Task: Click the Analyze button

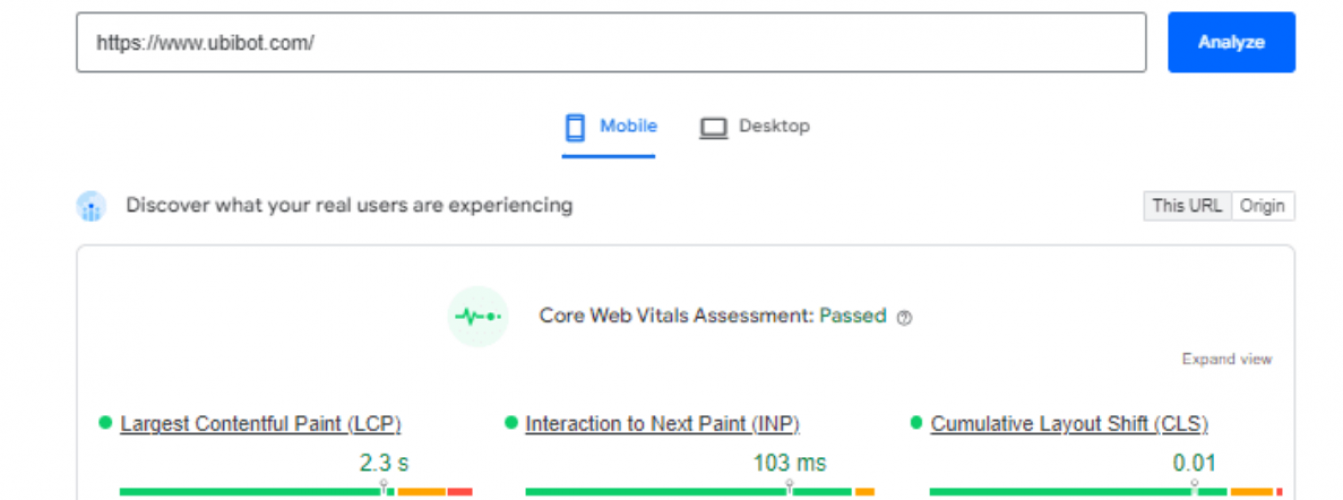Action: pyautogui.click(x=1231, y=42)
